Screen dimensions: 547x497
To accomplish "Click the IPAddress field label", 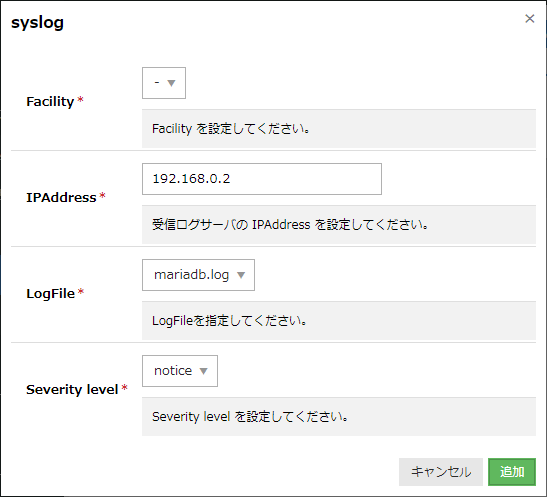I will [x=61, y=197].
